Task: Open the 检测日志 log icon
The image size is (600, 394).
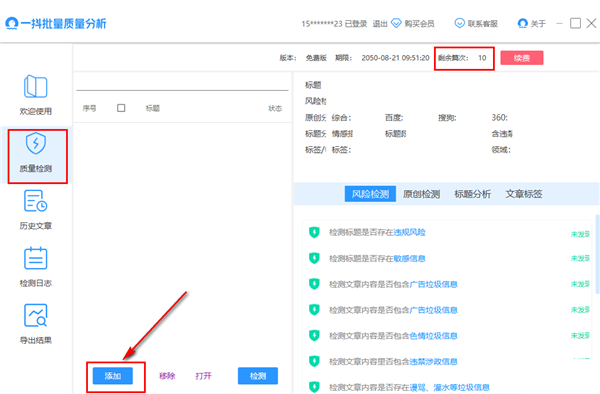Action: (36, 258)
